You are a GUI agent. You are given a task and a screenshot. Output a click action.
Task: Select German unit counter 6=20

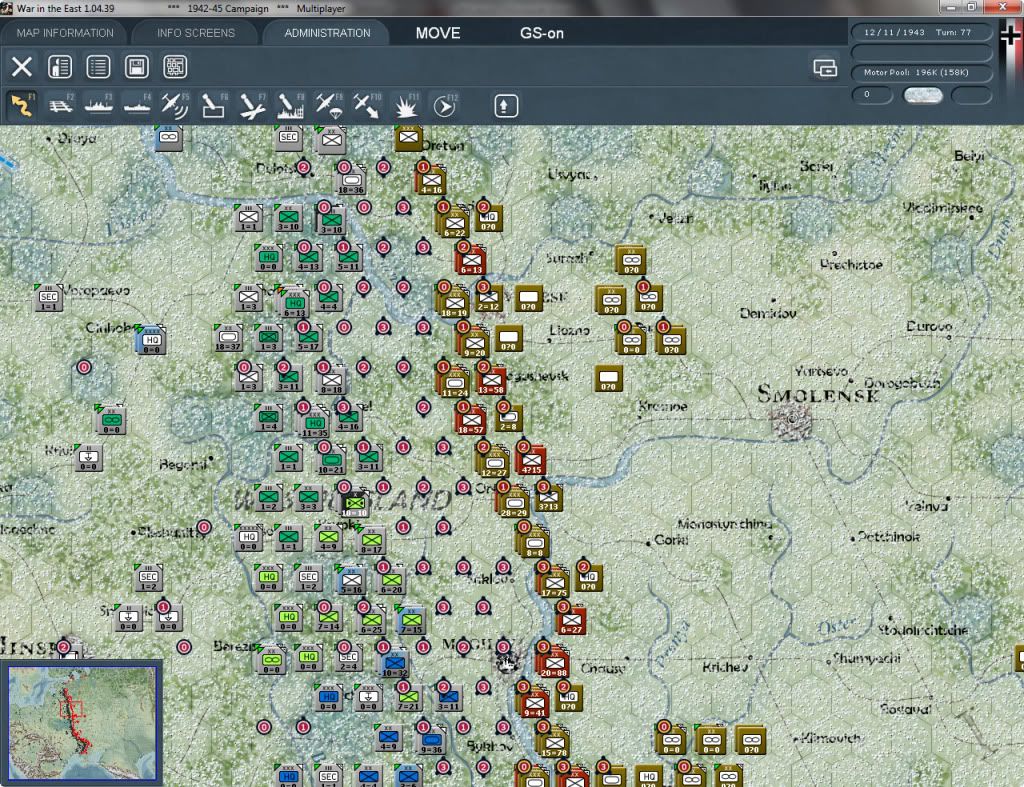391,580
